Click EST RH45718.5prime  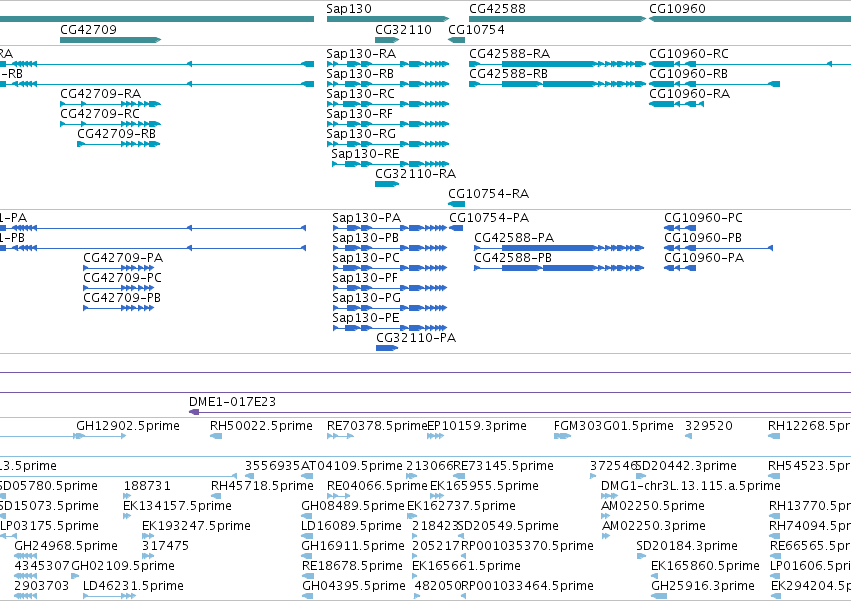(x=262, y=486)
